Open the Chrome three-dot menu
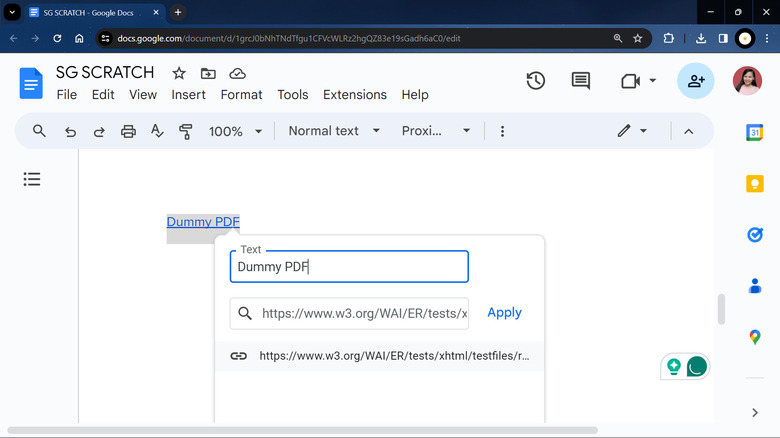Viewport: 780px width, 438px height. tap(767, 38)
